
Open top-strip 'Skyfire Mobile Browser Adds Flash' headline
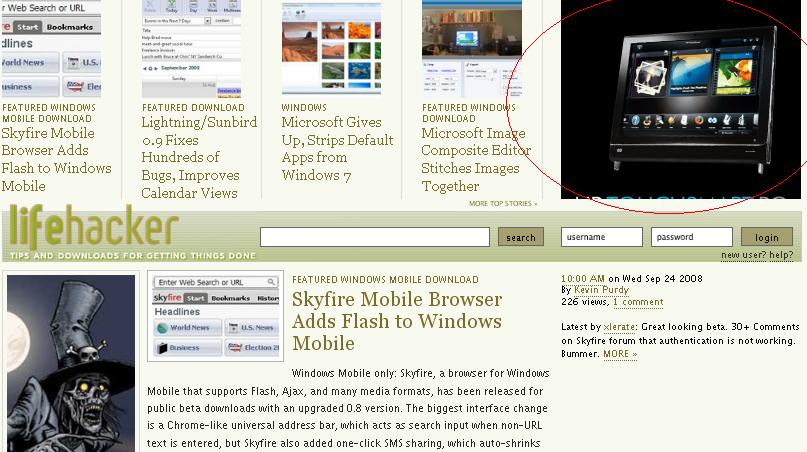[56, 160]
